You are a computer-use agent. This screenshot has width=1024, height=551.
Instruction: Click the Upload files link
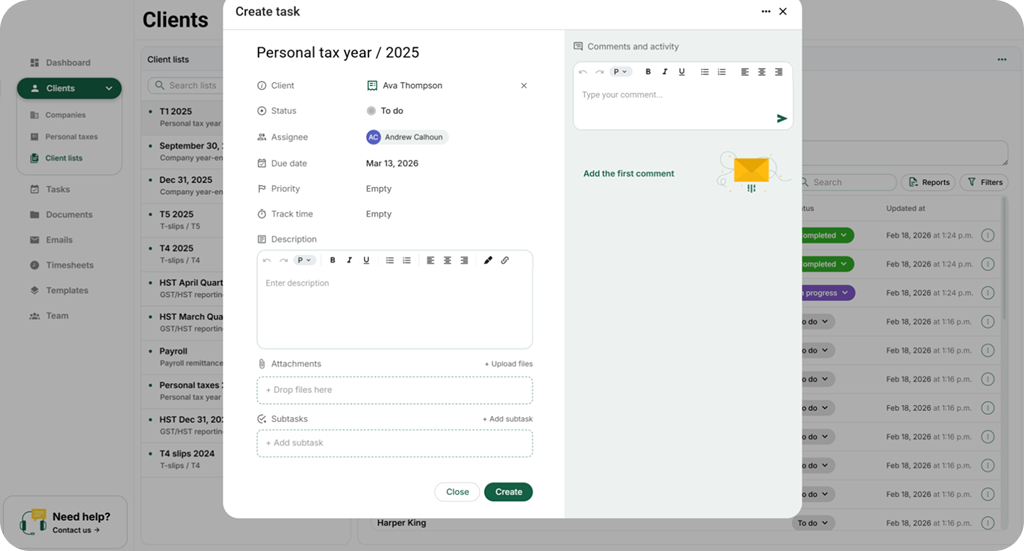coord(509,364)
